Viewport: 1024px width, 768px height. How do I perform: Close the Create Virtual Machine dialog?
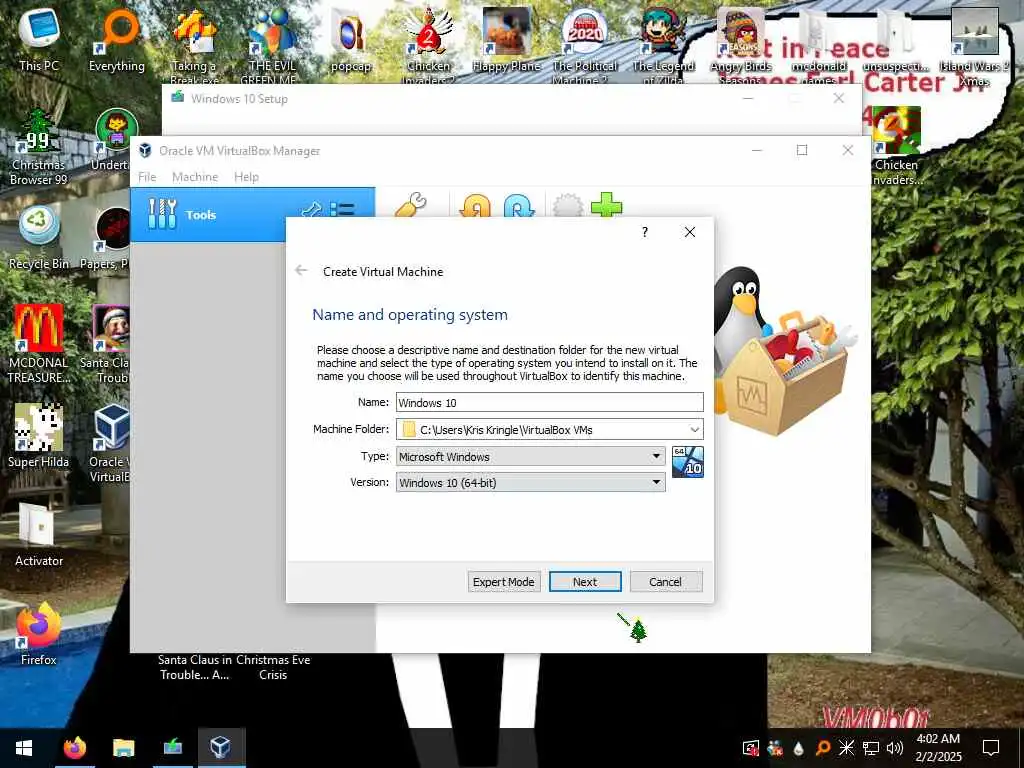(690, 232)
